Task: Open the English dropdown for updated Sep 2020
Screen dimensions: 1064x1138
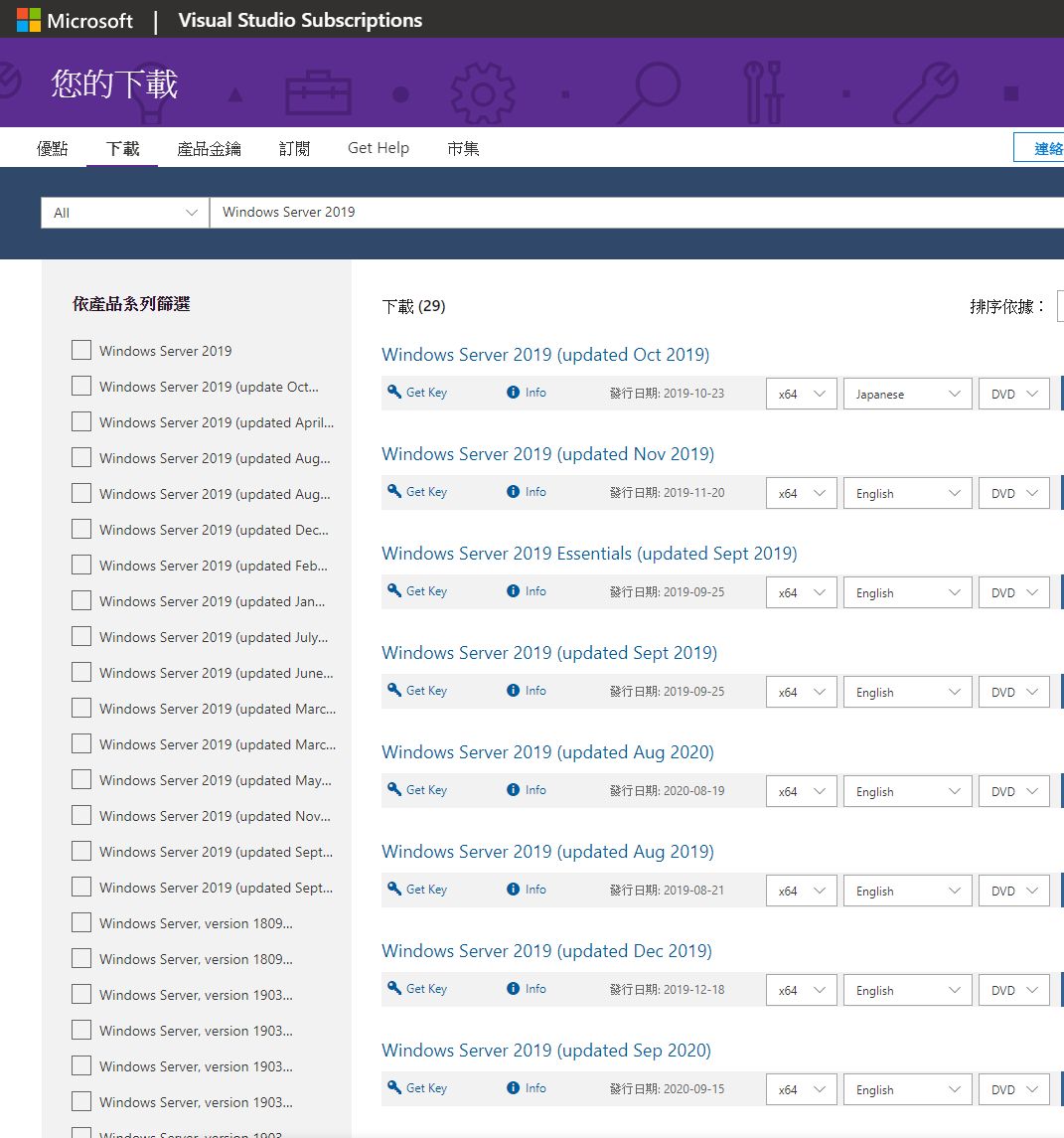Action: [907, 1090]
